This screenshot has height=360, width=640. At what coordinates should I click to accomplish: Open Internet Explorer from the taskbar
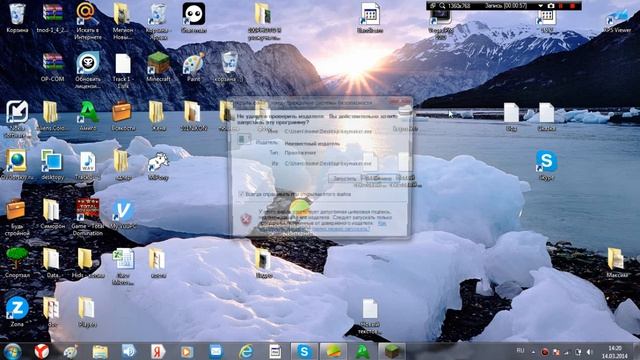246,351
